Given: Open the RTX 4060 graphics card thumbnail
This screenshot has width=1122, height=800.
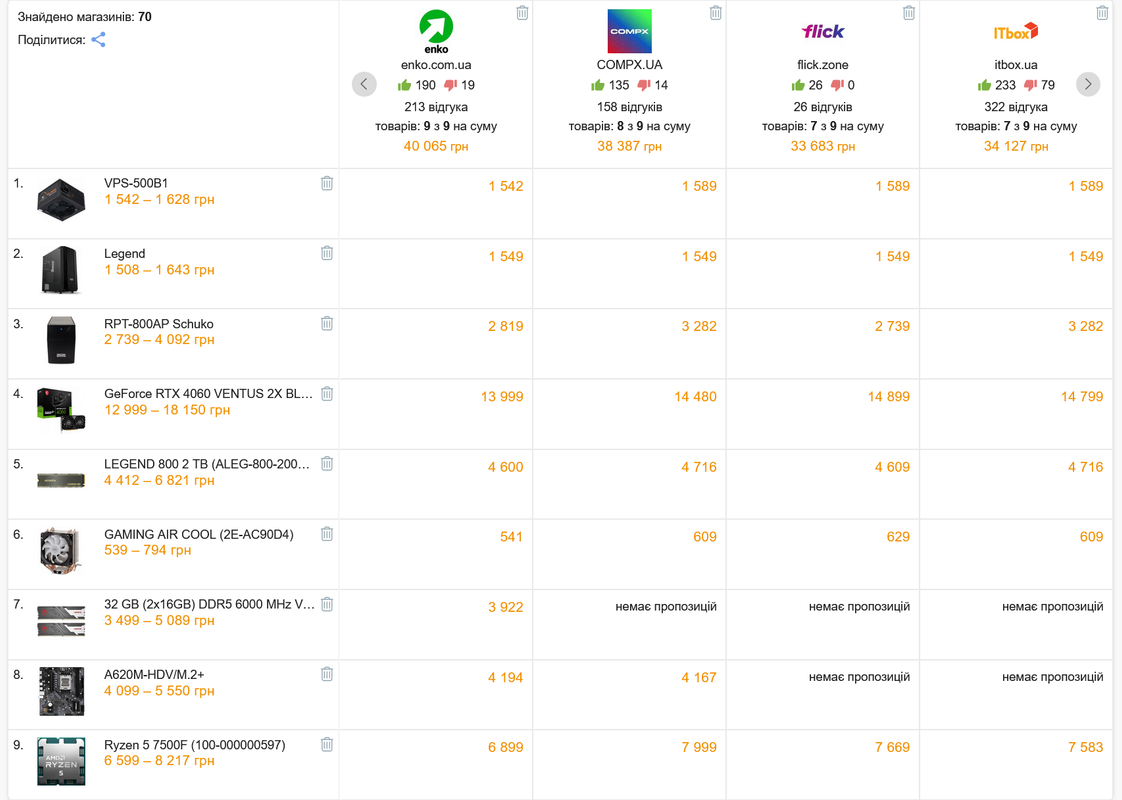Looking at the screenshot, I should pos(61,410).
